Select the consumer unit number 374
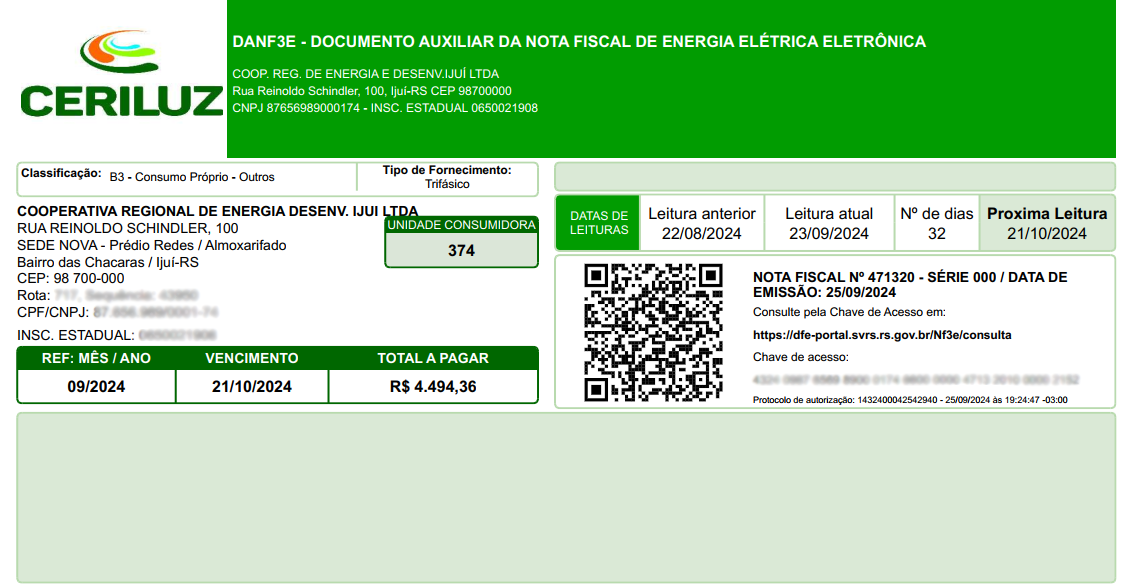This screenshot has width=1147, height=585. [462, 251]
